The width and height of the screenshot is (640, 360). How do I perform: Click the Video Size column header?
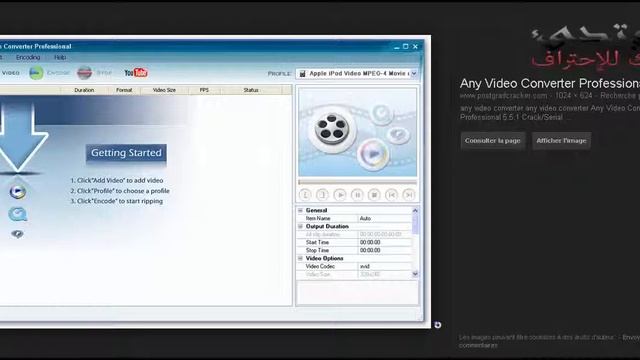pyautogui.click(x=164, y=90)
